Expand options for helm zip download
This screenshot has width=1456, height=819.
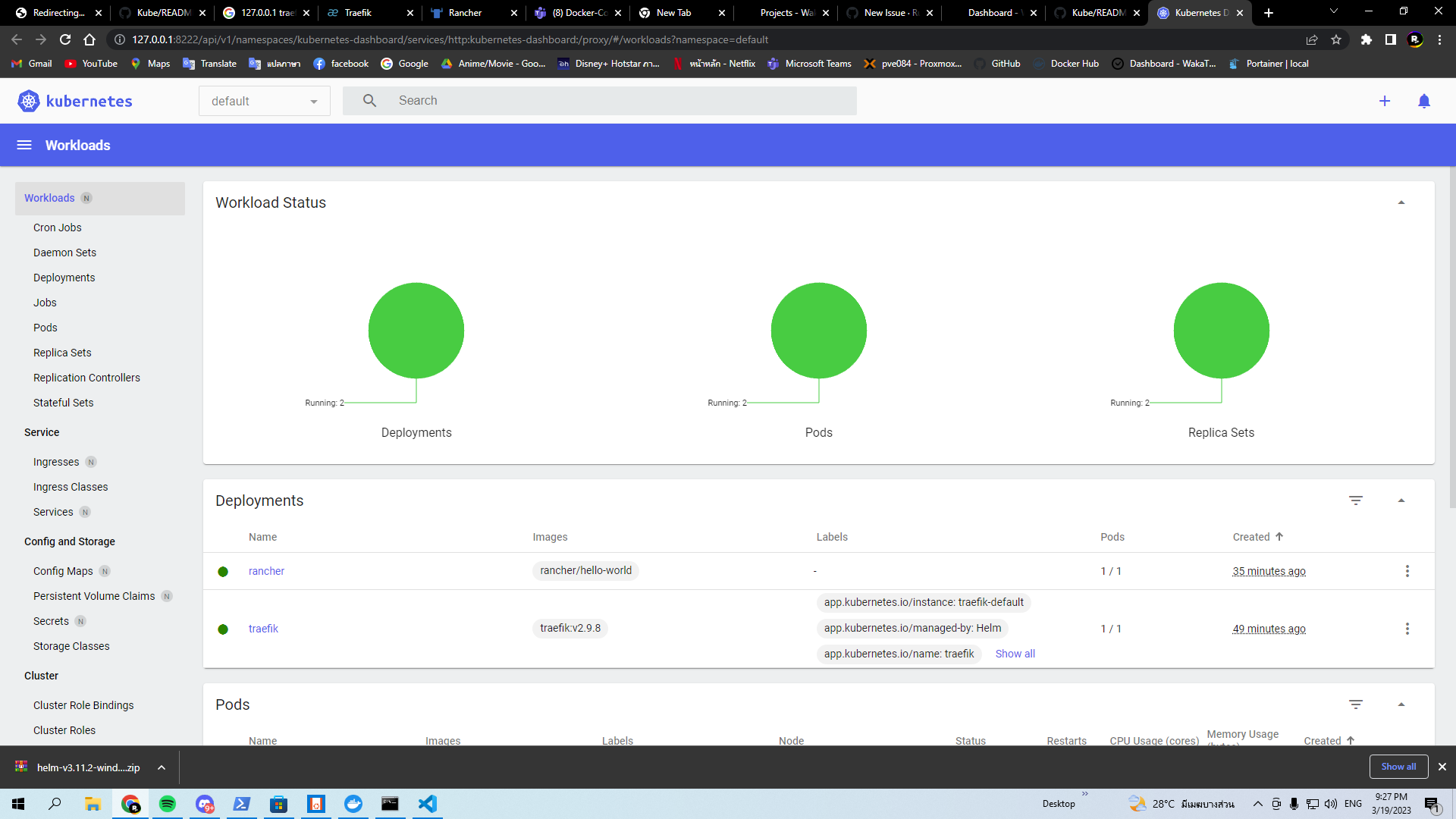[x=162, y=767]
